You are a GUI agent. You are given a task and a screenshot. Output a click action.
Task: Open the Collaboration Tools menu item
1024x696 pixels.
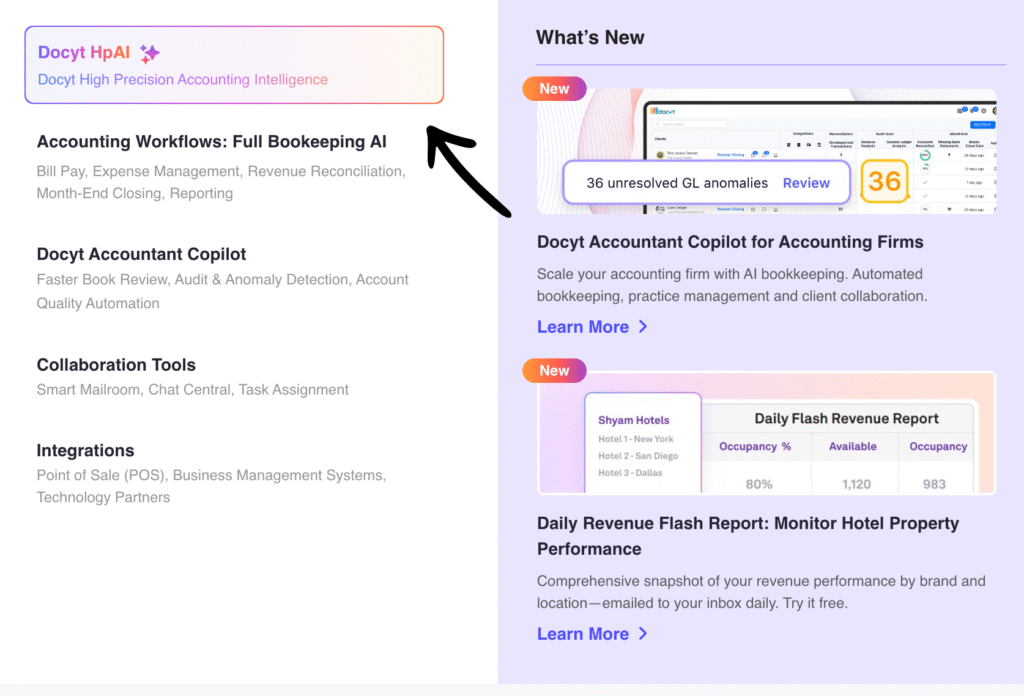tap(116, 365)
